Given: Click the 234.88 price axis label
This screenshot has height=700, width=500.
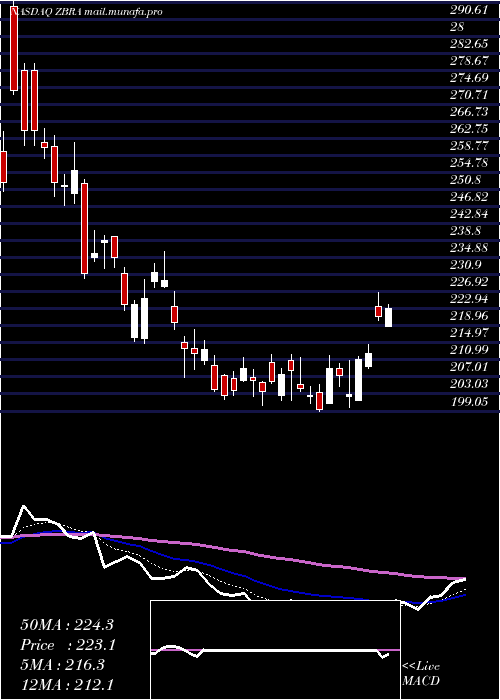Looking at the screenshot, I should [468, 247].
